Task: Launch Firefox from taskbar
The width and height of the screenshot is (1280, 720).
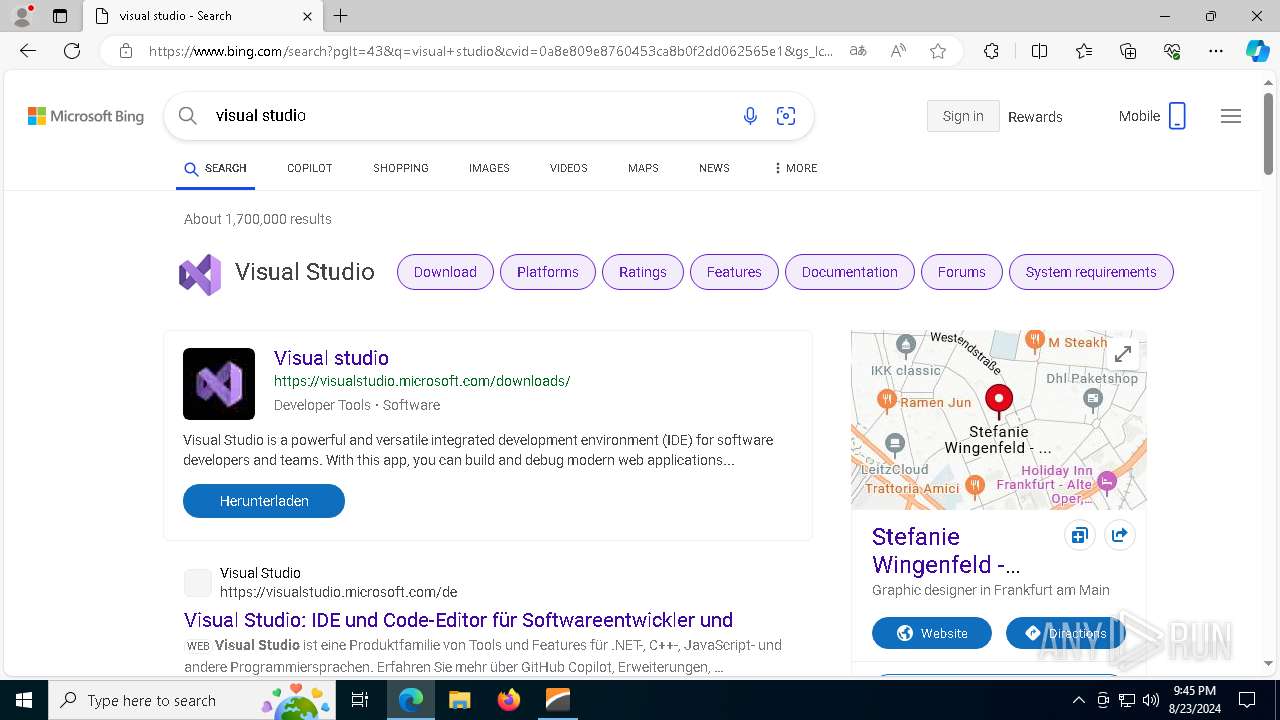Action: point(509,700)
